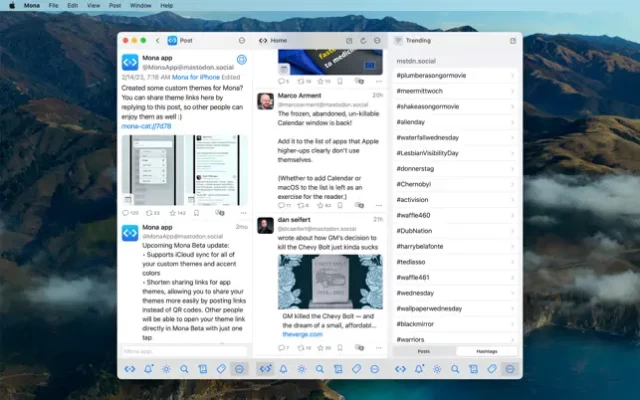This screenshot has width=640, height=400.
Task: Click the reply text field in Post column
Action: (185, 351)
